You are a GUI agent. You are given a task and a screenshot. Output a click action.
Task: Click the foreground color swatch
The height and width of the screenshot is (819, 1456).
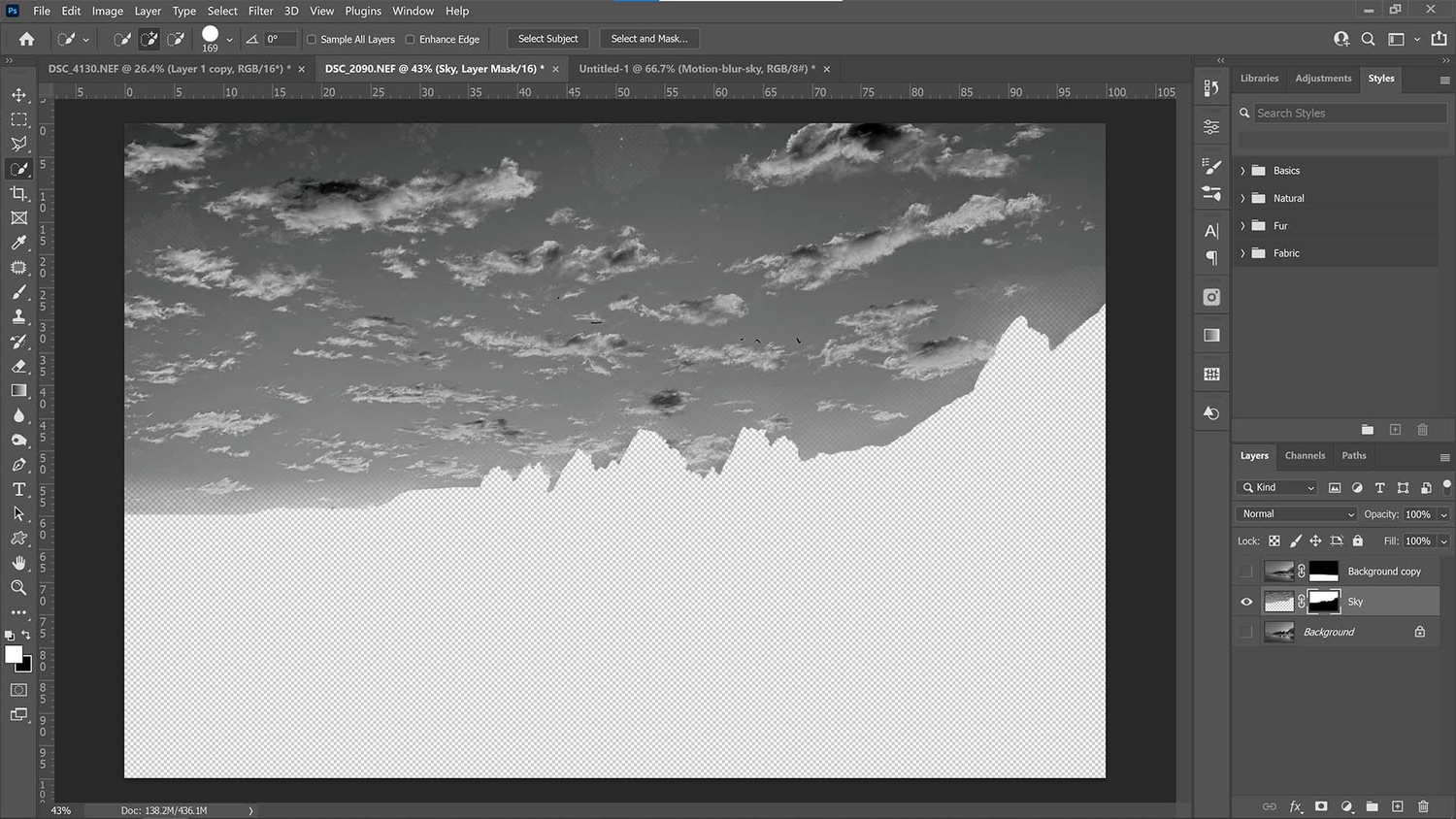[x=14, y=655]
